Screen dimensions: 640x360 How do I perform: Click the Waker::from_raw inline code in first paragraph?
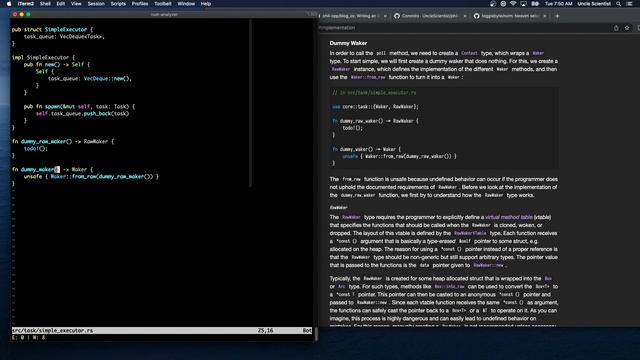[x=368, y=77]
